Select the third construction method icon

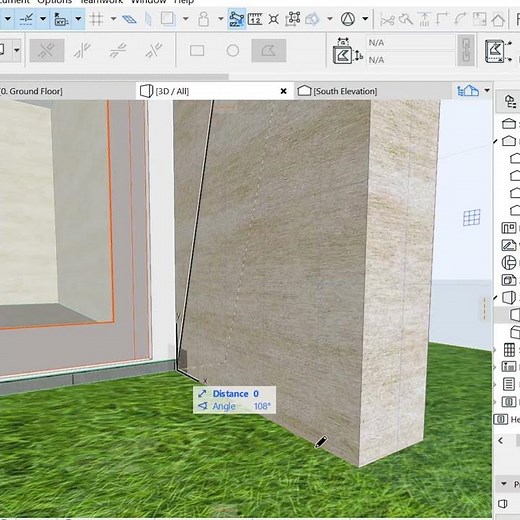pos(117,51)
